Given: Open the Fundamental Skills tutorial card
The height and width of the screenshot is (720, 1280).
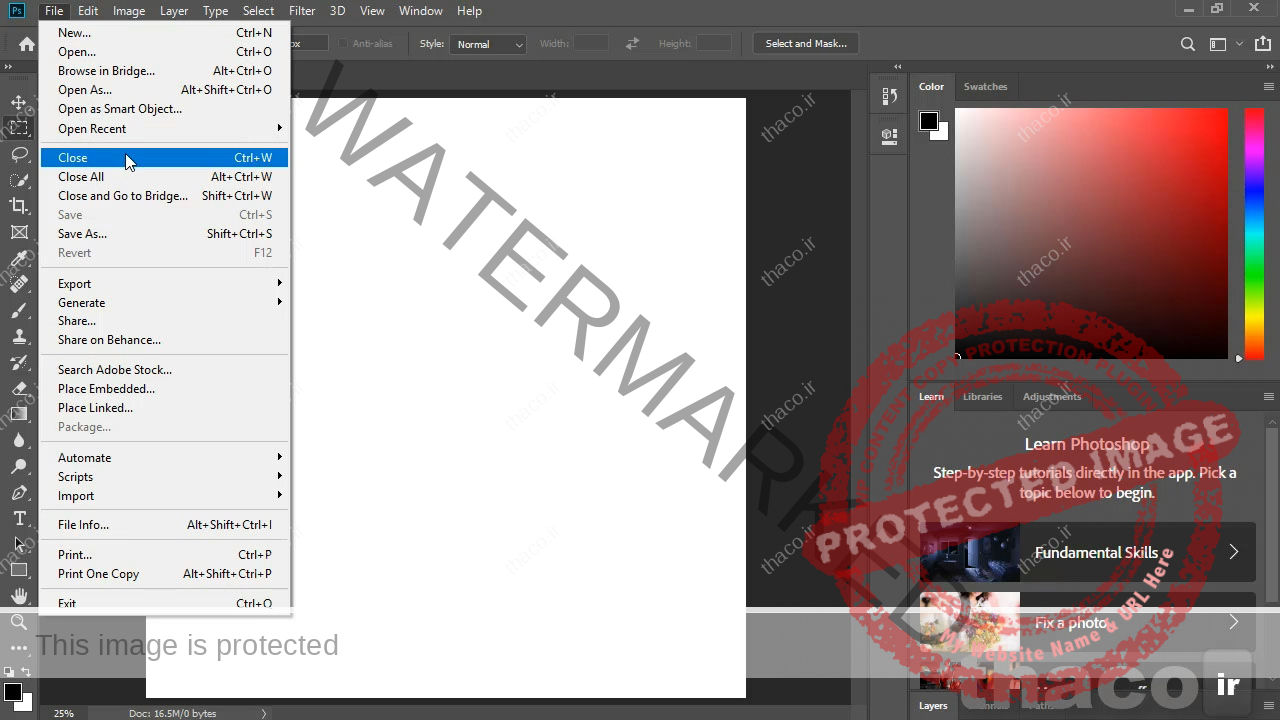Looking at the screenshot, I should (x=1088, y=552).
